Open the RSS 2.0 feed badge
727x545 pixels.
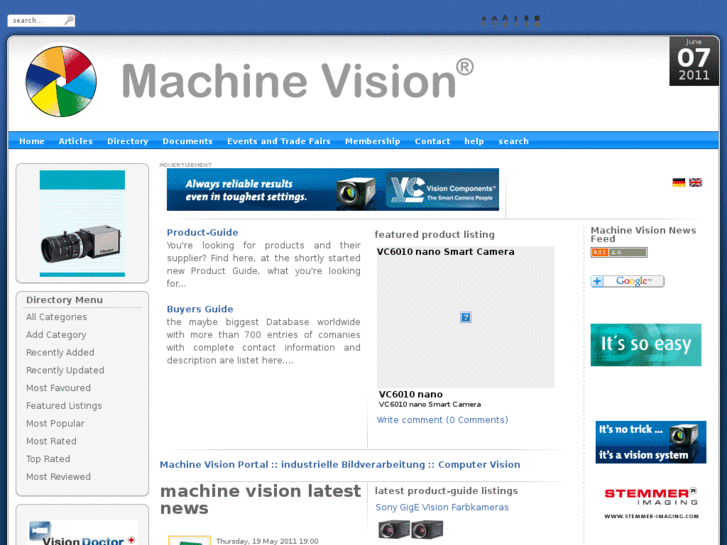(x=619, y=252)
